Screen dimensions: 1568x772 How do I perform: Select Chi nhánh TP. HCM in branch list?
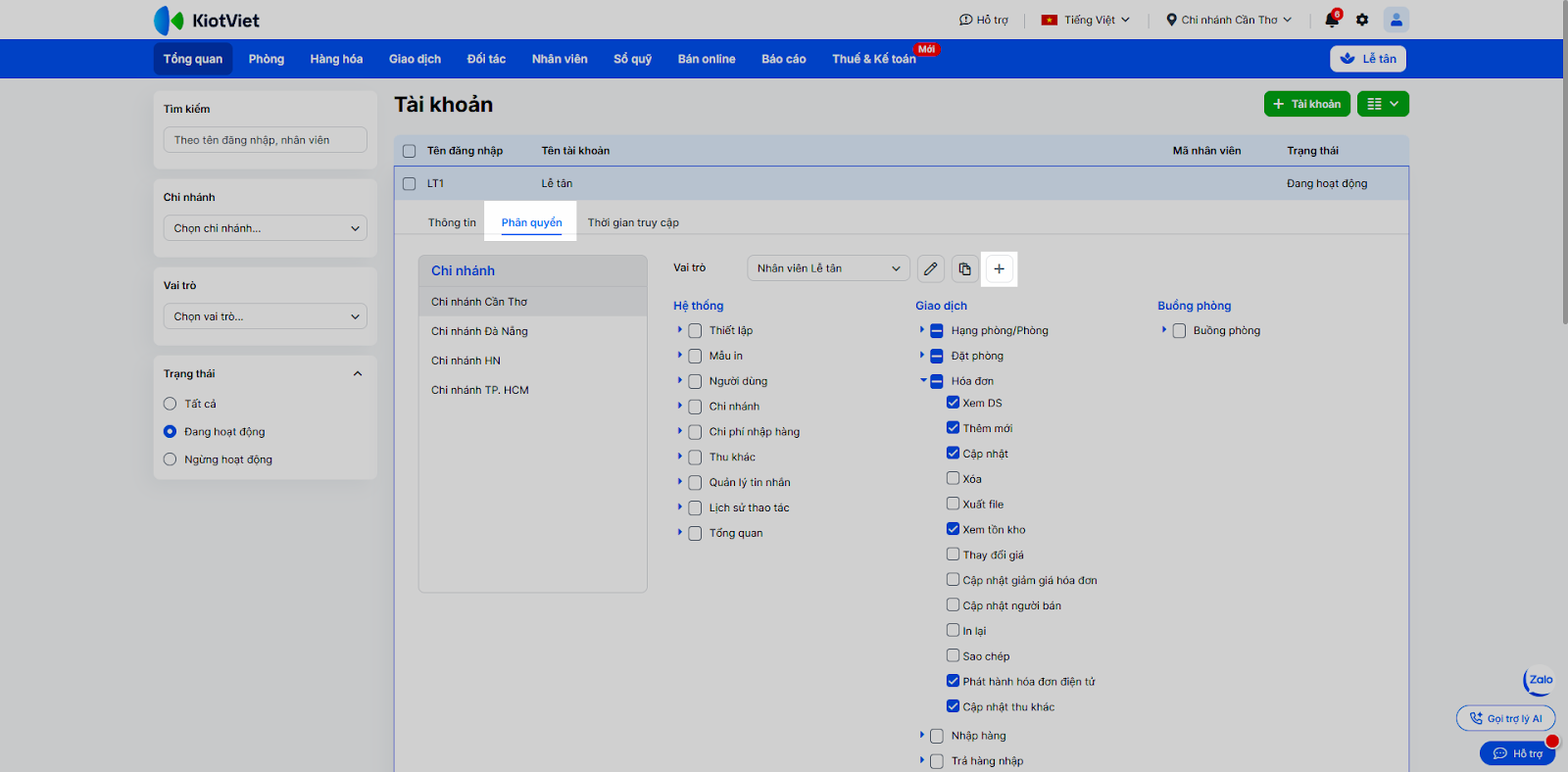click(533, 390)
